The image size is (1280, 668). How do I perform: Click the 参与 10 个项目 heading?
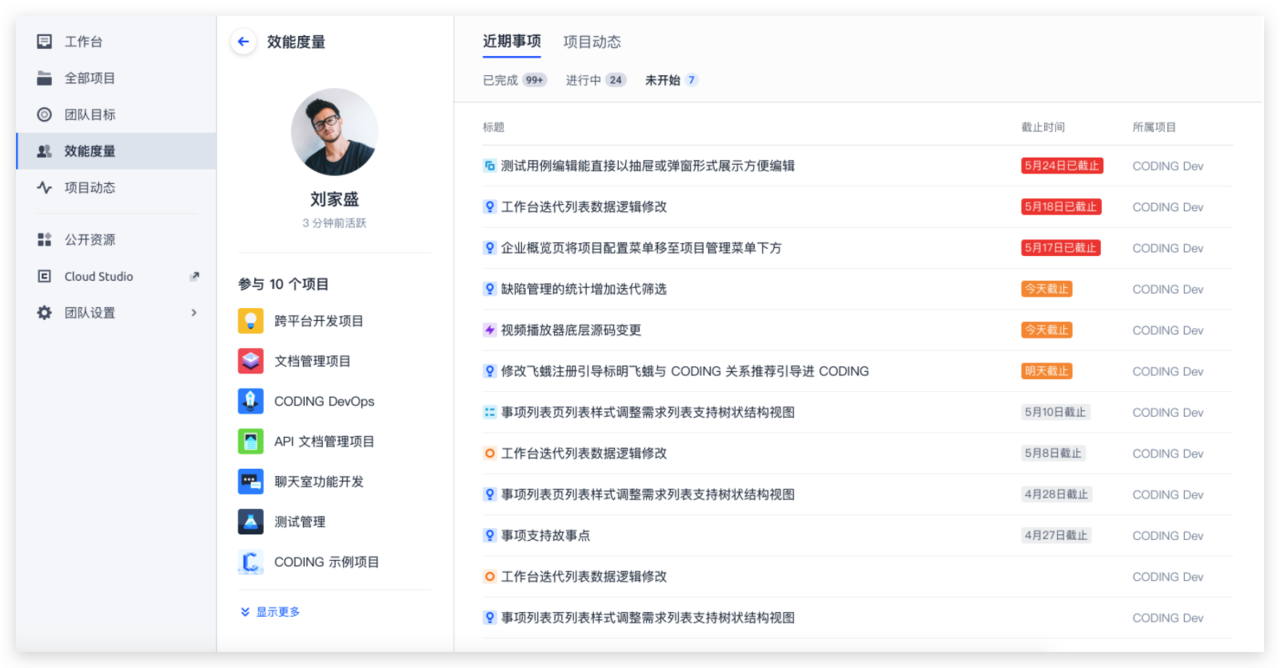(x=284, y=284)
